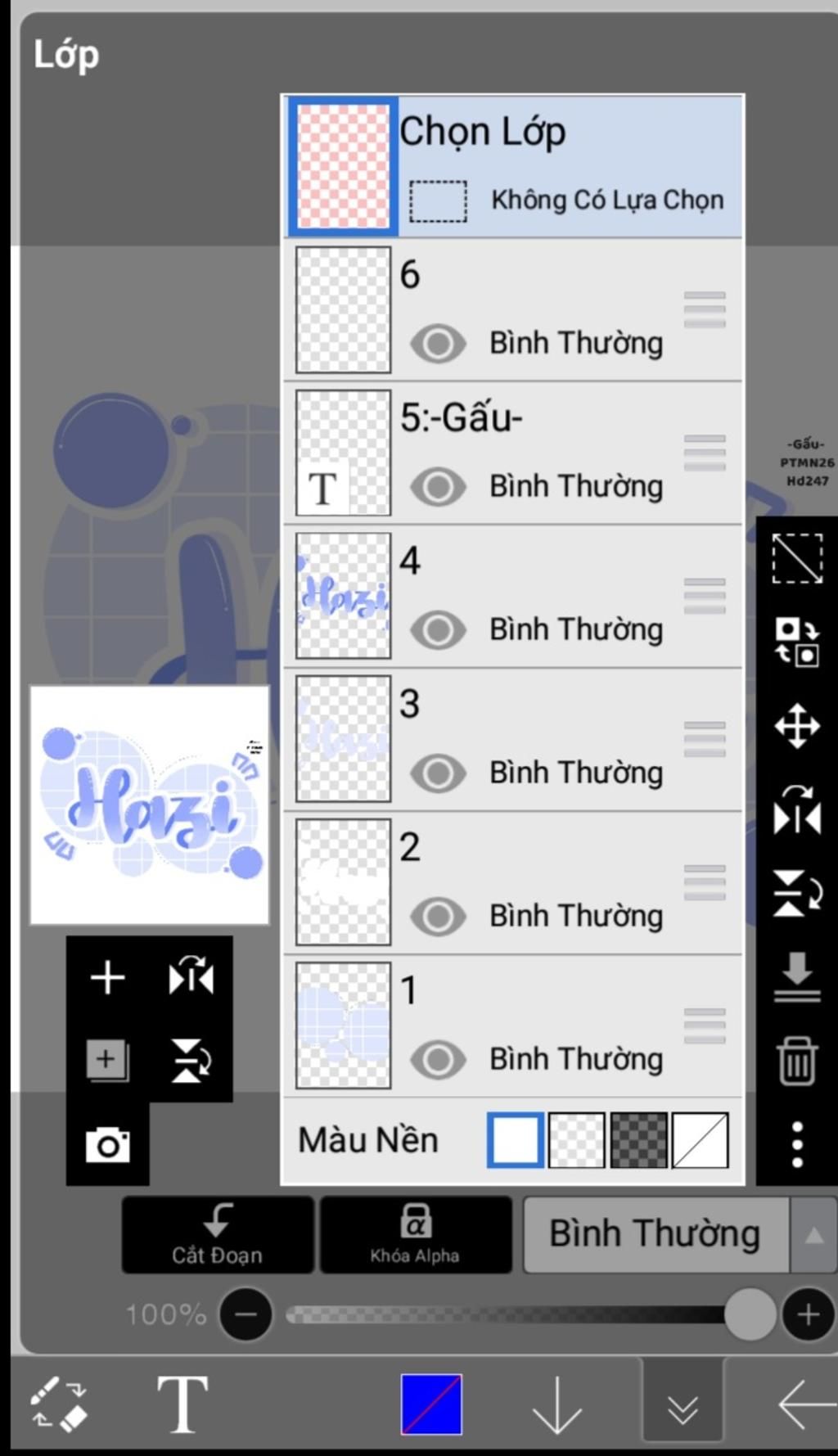Image resolution: width=838 pixels, height=1456 pixels.
Task: Tap the brush eraser switch icon
Action: pyautogui.click(x=59, y=1404)
